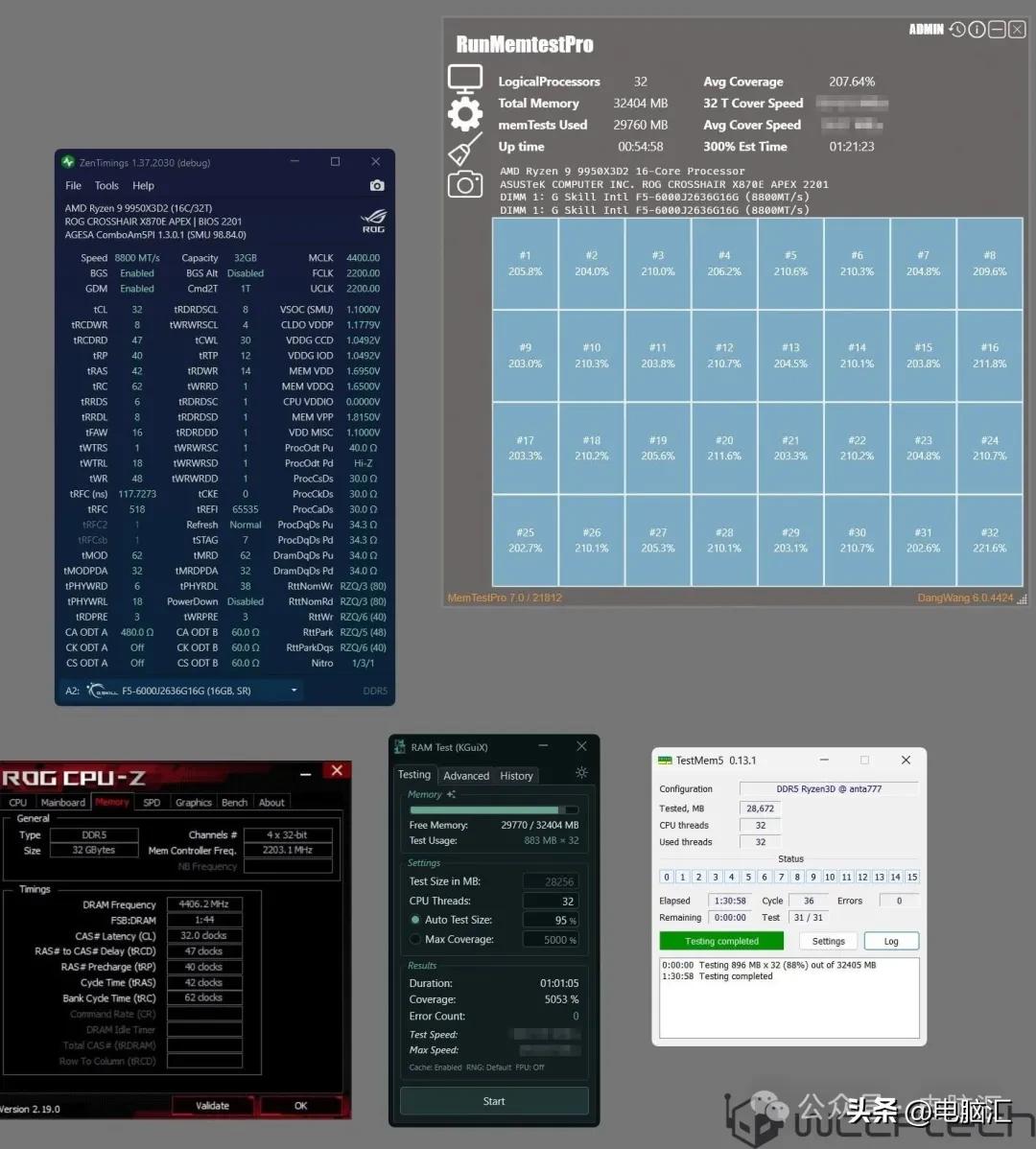Open the Tools menu in ZenTimings
1036x1149 pixels.
pos(106,185)
